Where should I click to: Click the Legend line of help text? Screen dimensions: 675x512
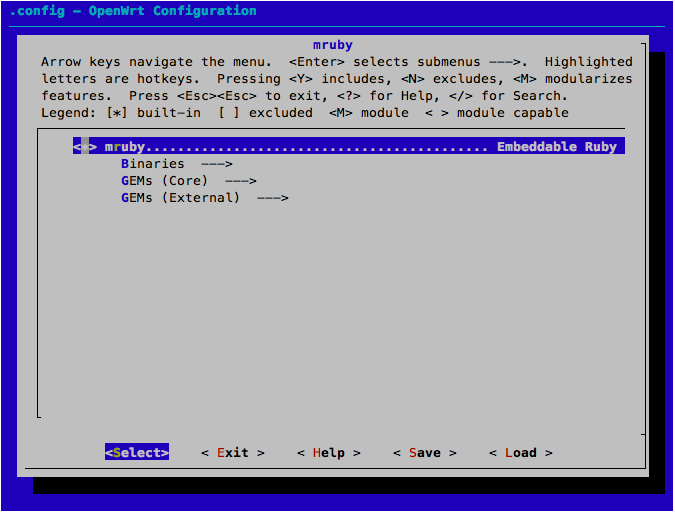305,113
